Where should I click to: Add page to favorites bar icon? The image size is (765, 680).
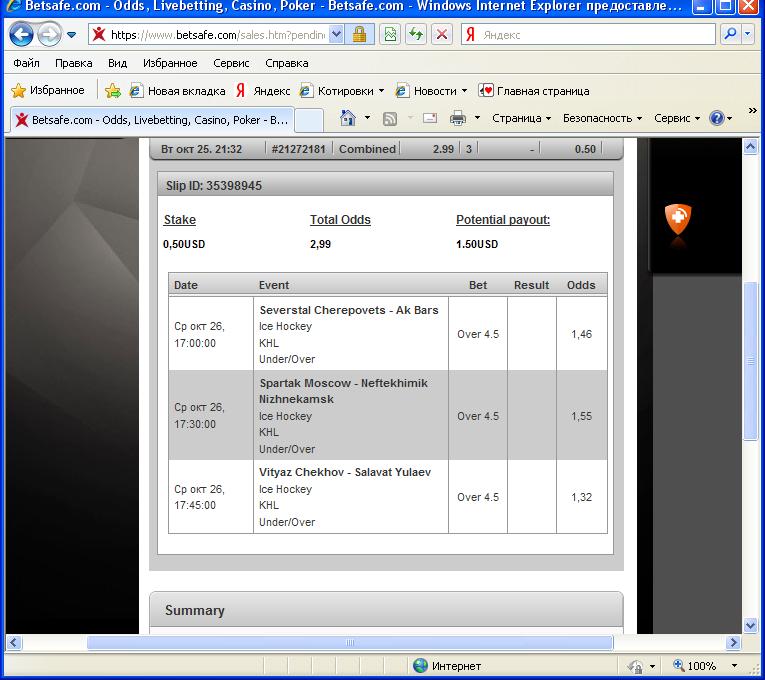point(113,91)
